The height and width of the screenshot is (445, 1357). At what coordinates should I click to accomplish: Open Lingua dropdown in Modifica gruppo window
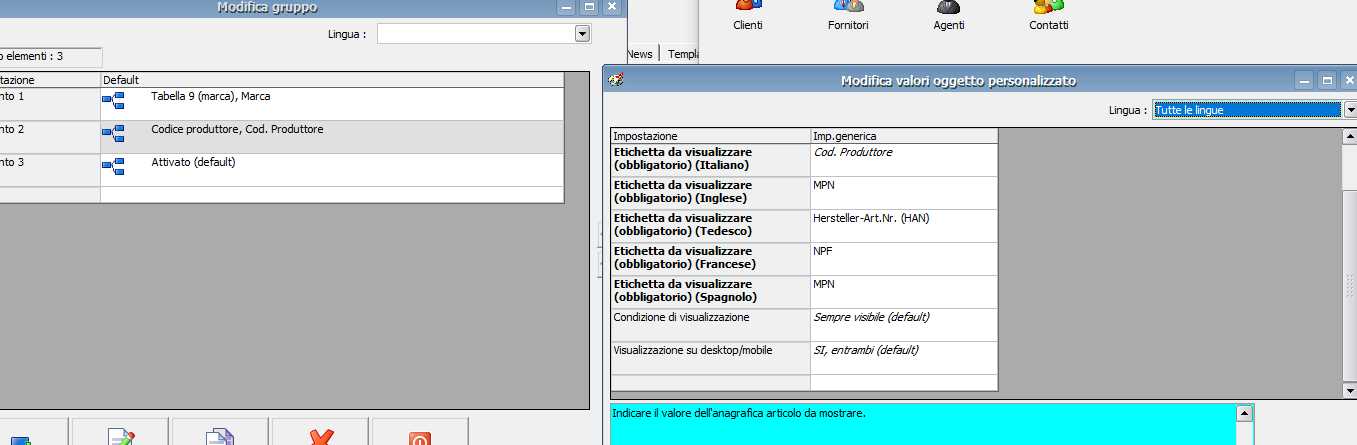[583, 34]
